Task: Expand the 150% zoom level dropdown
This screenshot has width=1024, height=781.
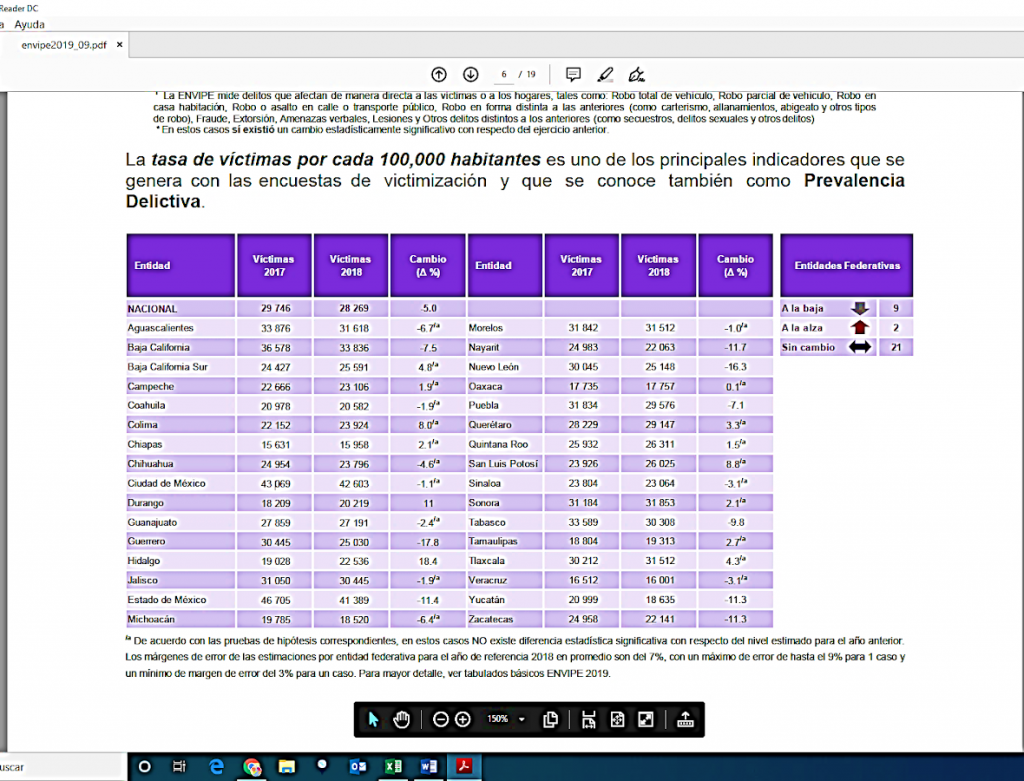Action: (522, 719)
